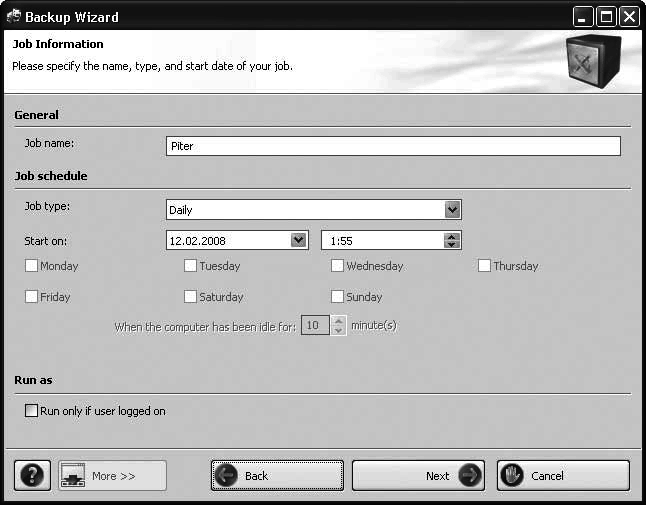Image resolution: width=646 pixels, height=505 pixels.
Task: Click the Job name text field
Action: (x=392, y=146)
